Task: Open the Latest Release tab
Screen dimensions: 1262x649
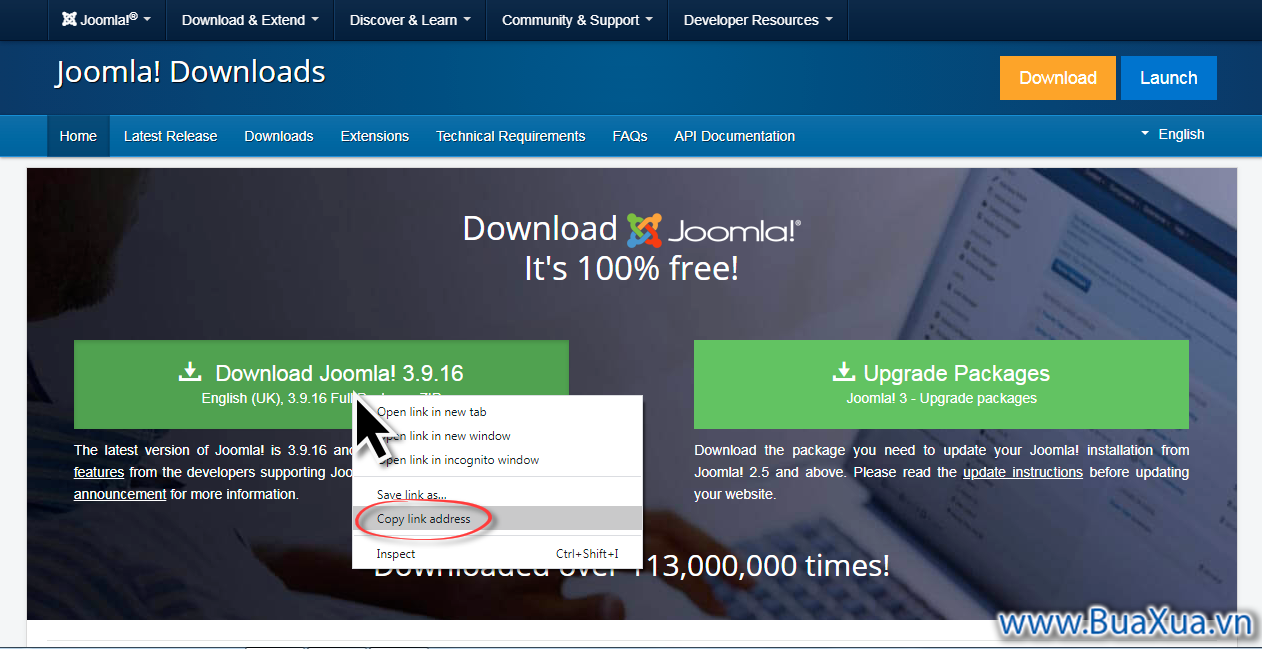Action: click(x=170, y=136)
